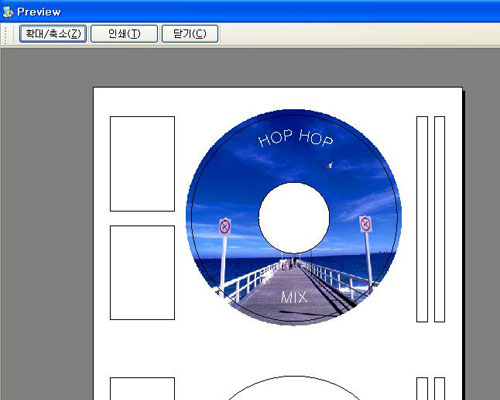Select the upper left blank label rectangle
This screenshot has width=500, height=400.
pyautogui.click(x=142, y=164)
